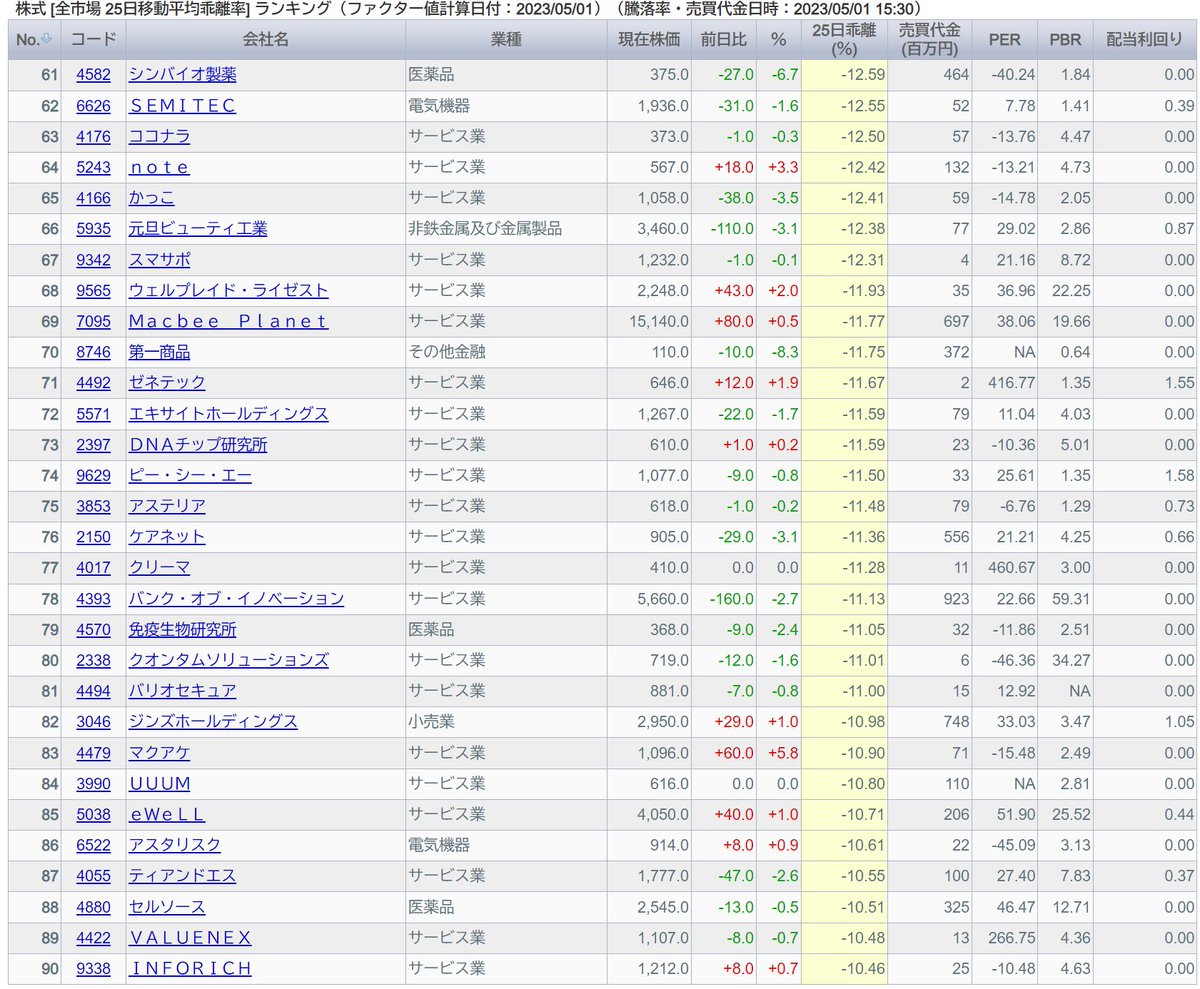The height and width of the screenshot is (989, 1200).
Task: Click stock code 7095
Action: pos(93,322)
